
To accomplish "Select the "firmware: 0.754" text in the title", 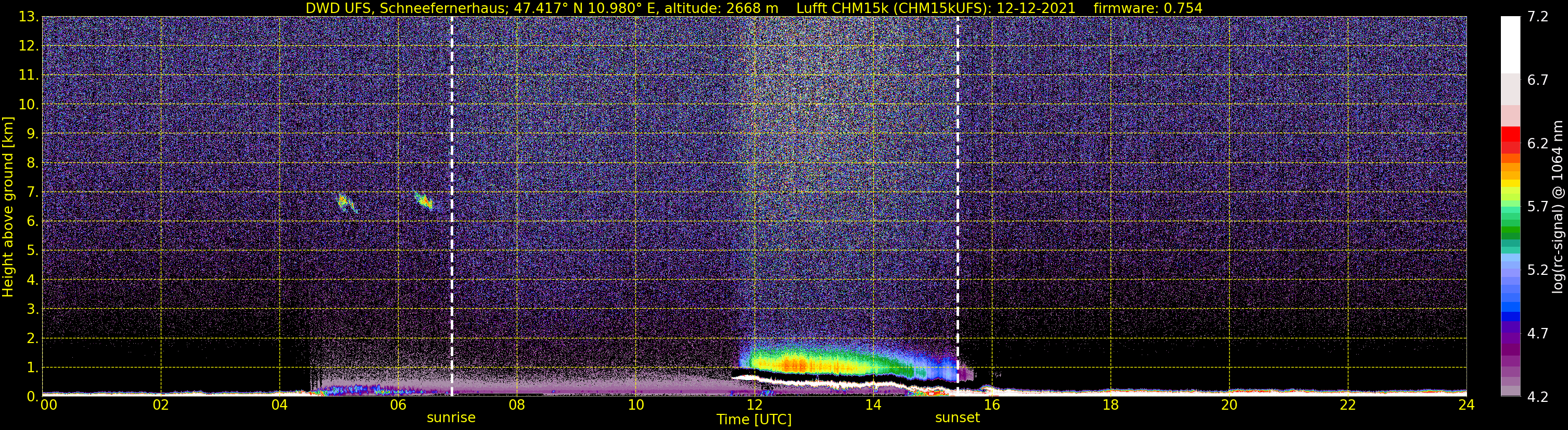I will 1148,8.
